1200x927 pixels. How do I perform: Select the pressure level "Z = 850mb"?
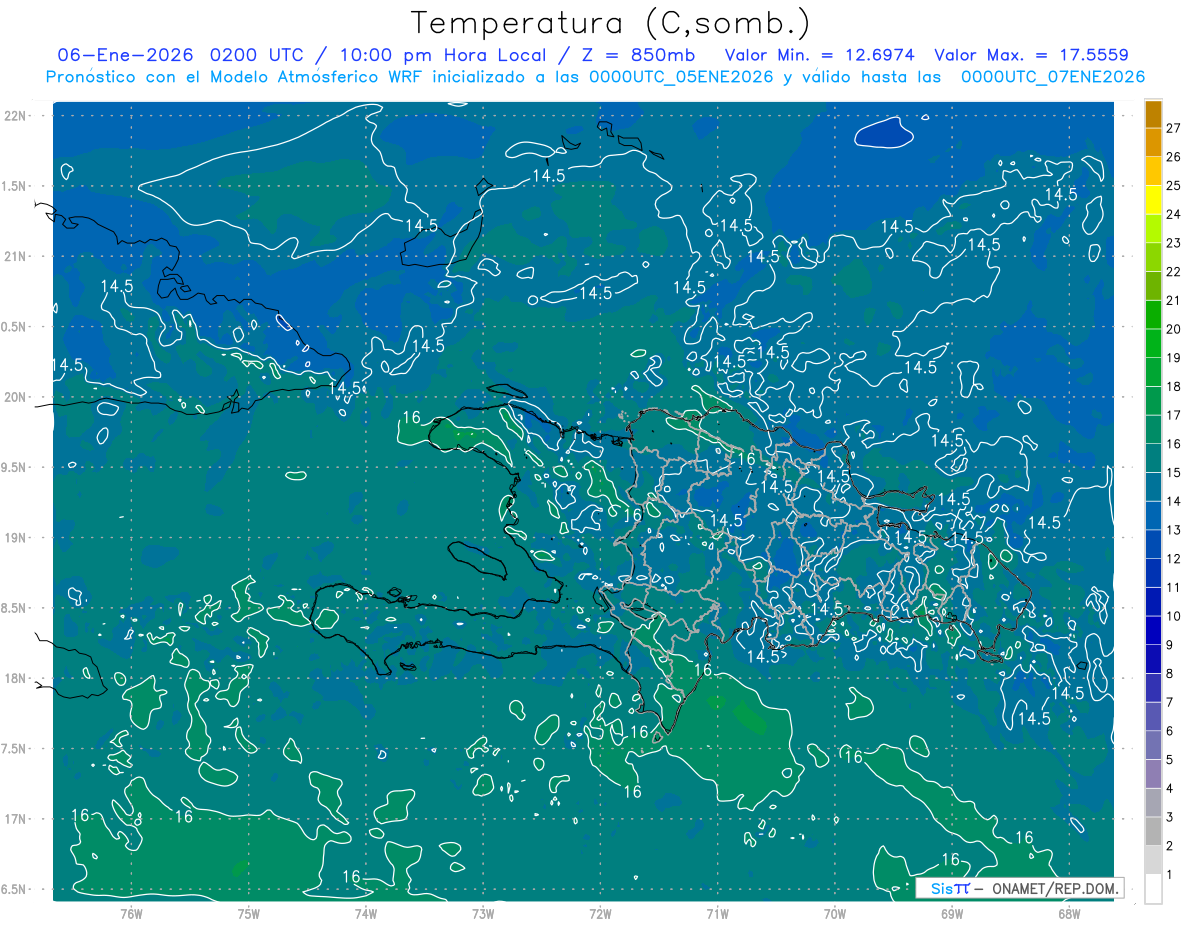click(x=637, y=55)
